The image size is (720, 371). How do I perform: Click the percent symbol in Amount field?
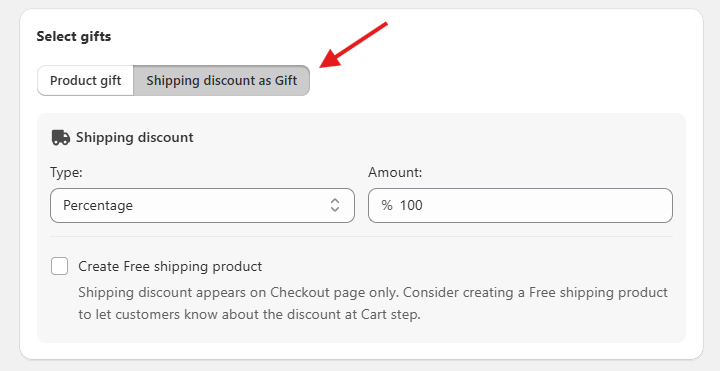click(x=387, y=205)
